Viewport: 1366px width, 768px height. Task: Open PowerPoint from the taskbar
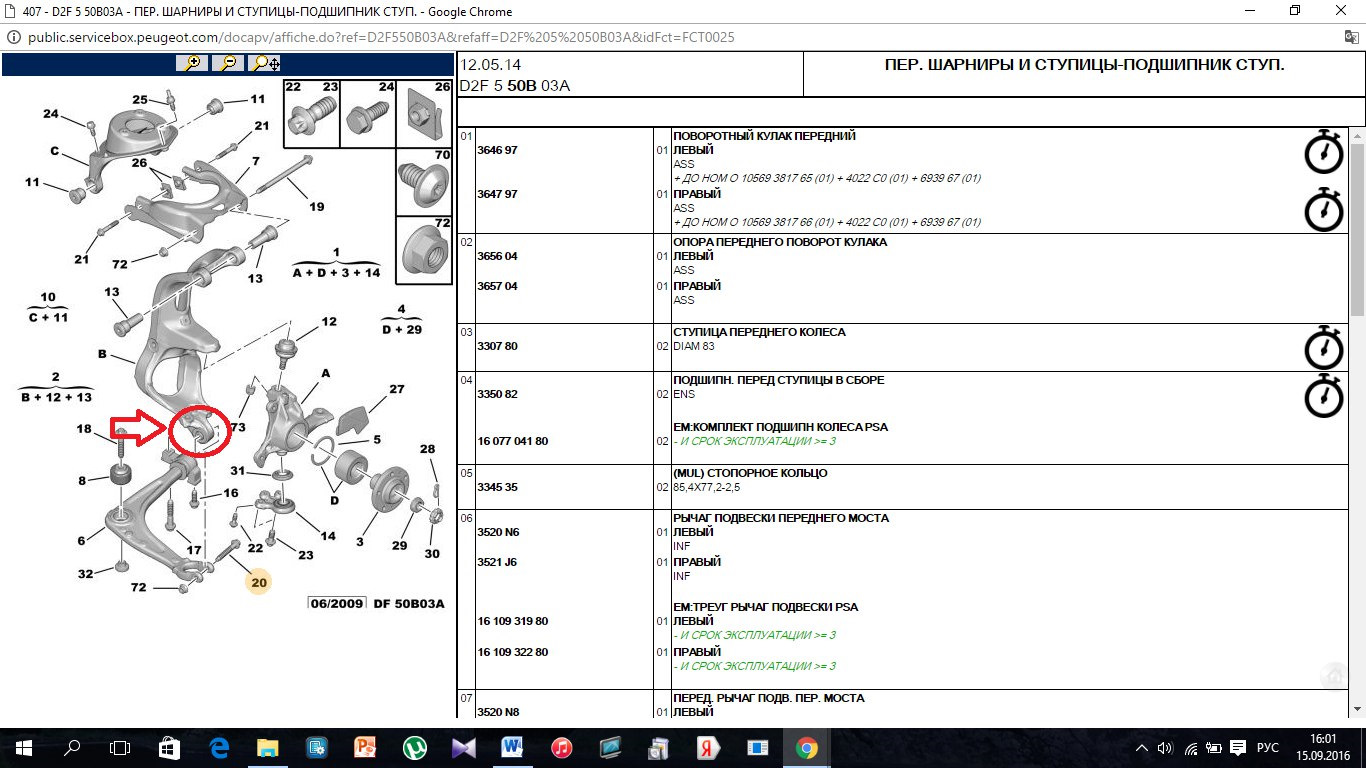point(365,747)
